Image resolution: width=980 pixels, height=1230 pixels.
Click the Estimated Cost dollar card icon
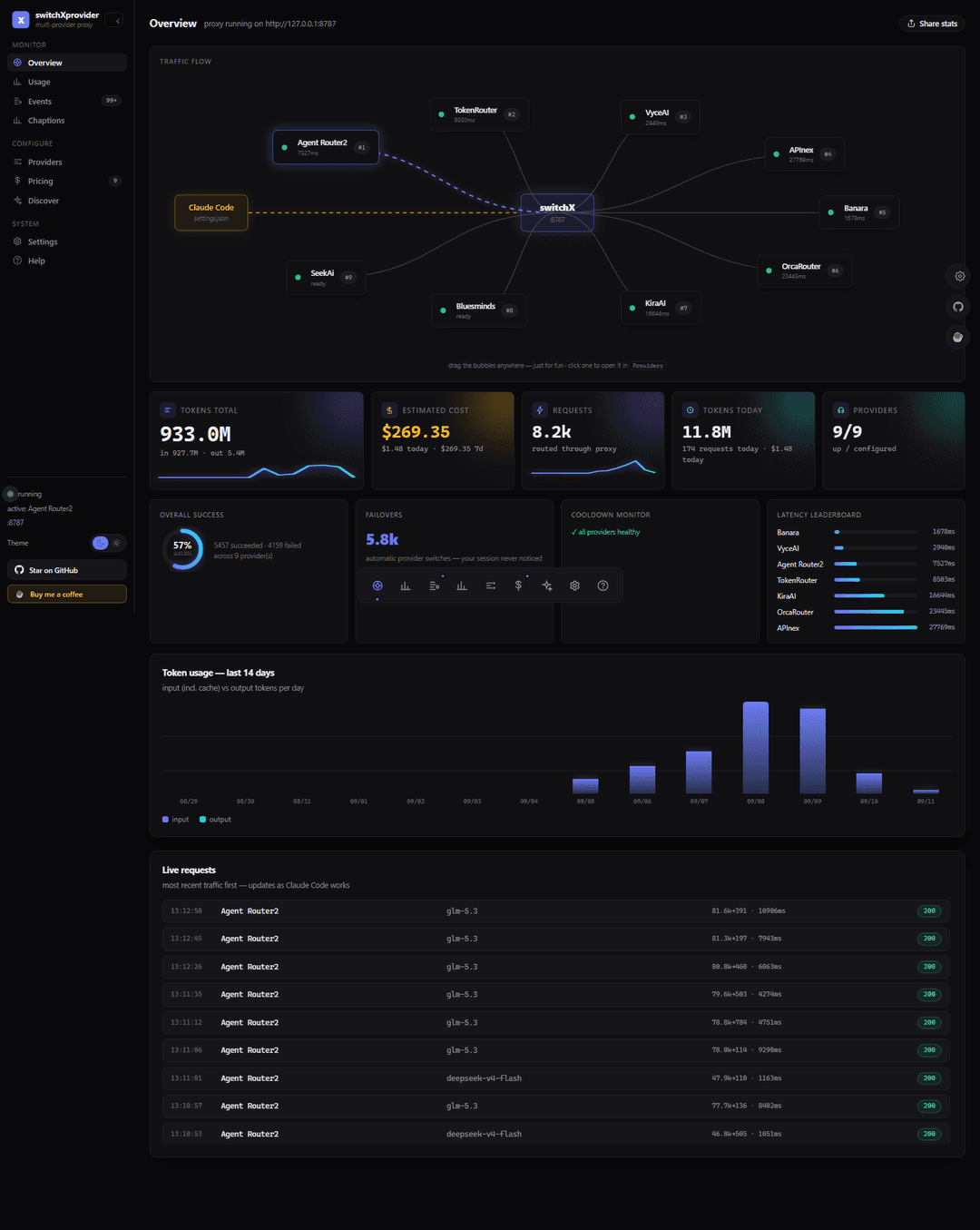click(x=389, y=410)
